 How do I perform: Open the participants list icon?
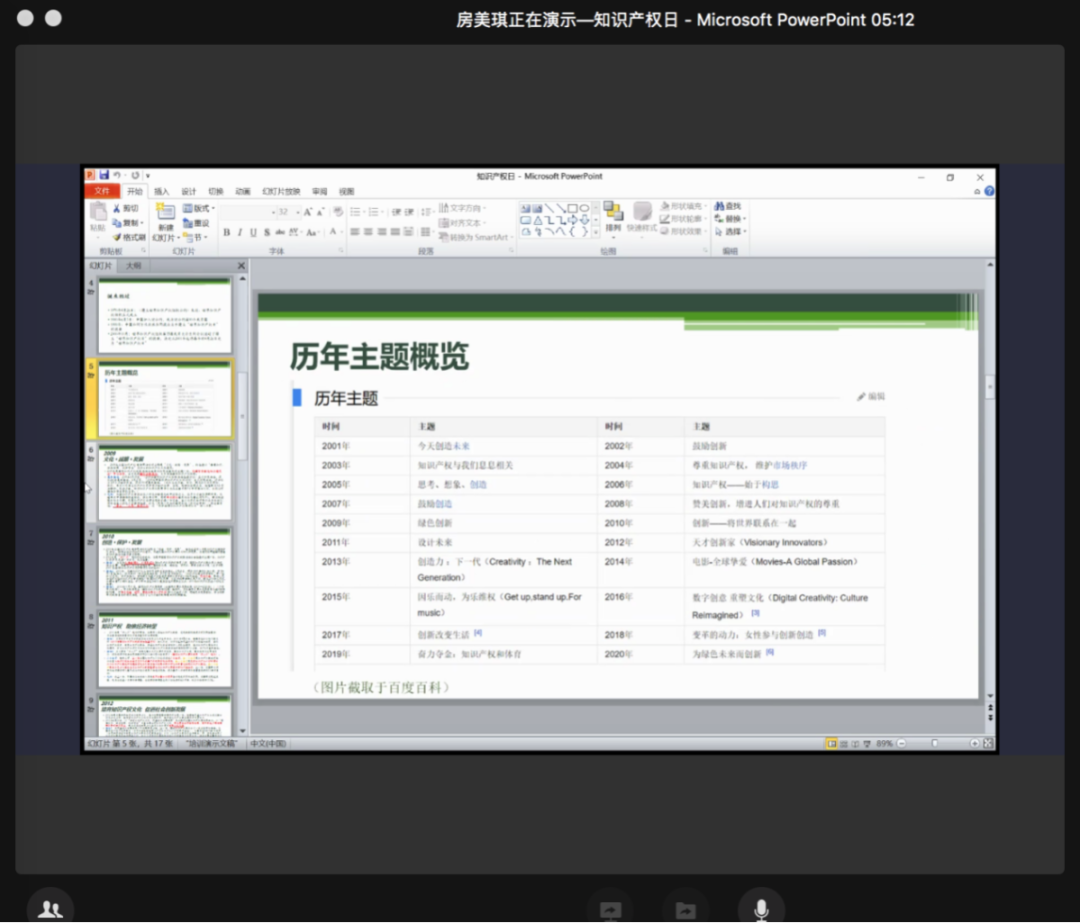(x=49, y=909)
